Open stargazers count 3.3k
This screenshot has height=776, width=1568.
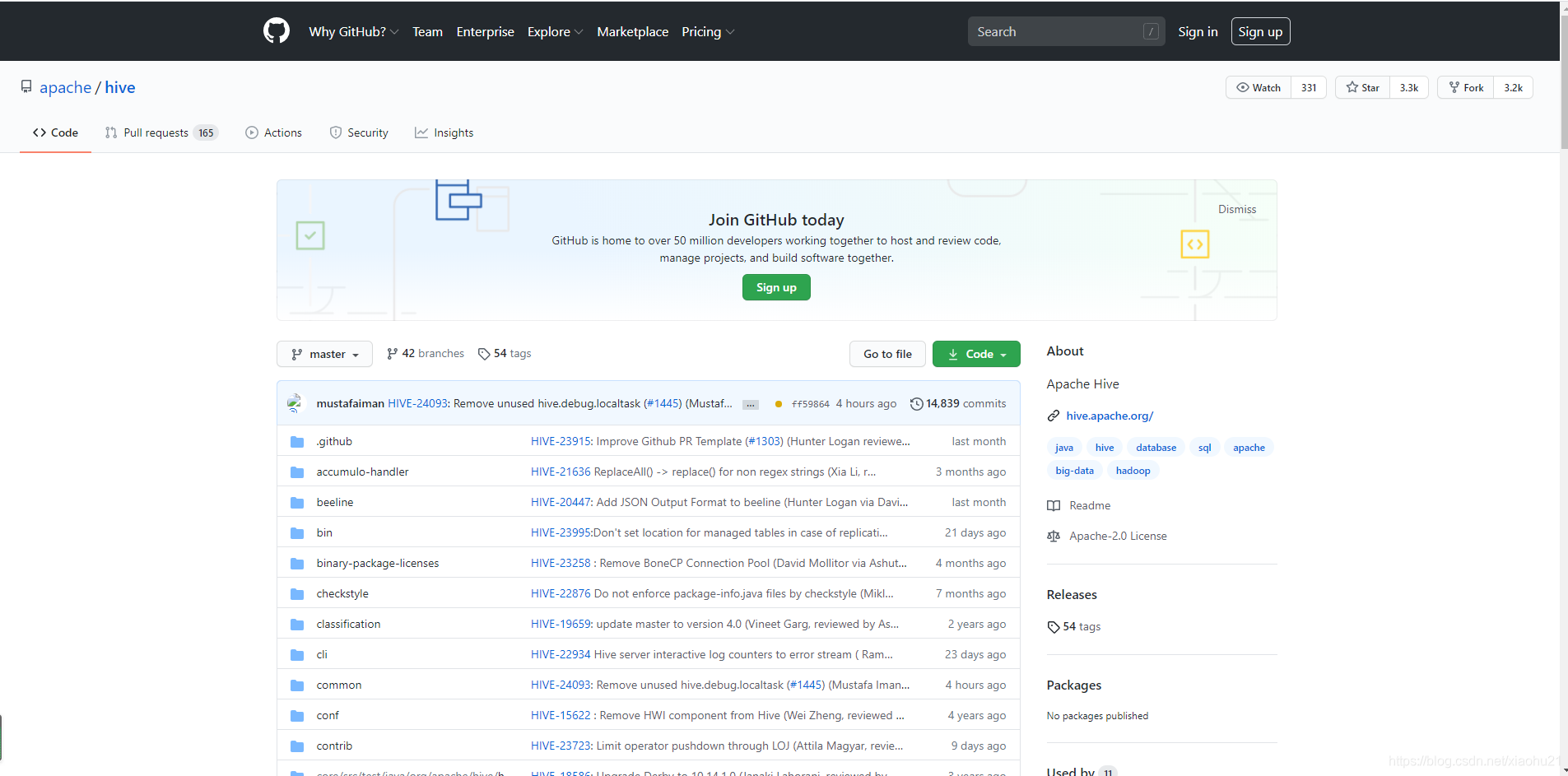pyautogui.click(x=1409, y=87)
